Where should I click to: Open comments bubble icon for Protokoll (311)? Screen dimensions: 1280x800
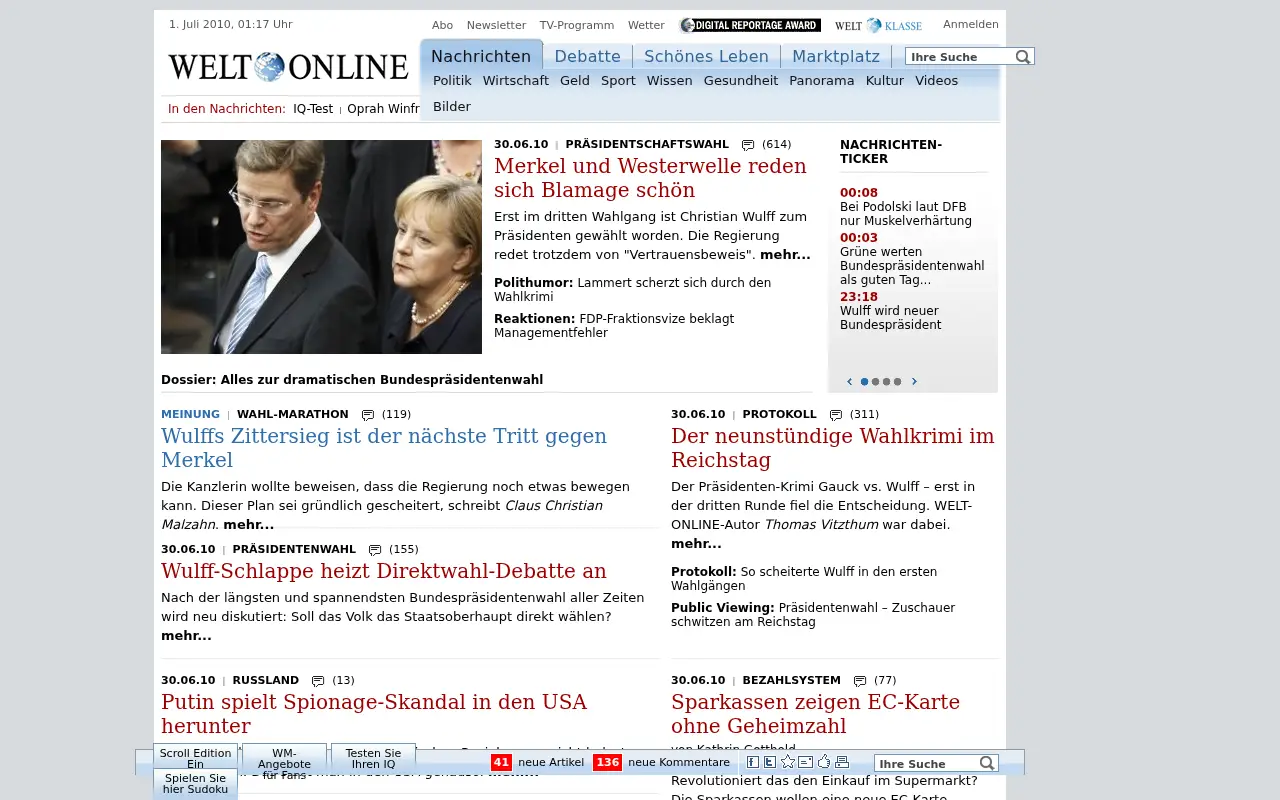coord(836,415)
